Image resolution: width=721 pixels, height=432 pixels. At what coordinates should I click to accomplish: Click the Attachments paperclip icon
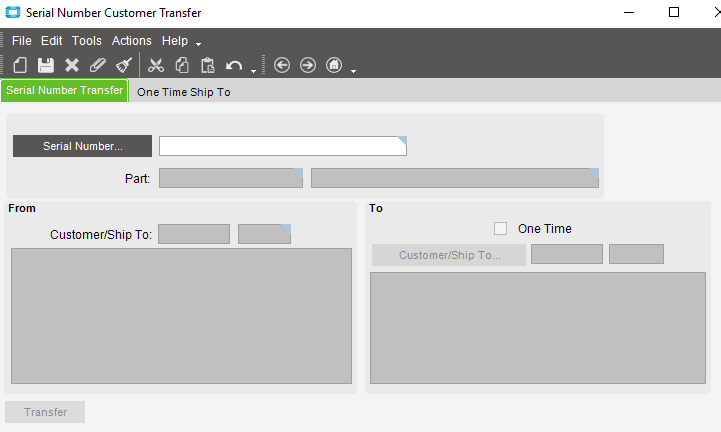click(97, 65)
